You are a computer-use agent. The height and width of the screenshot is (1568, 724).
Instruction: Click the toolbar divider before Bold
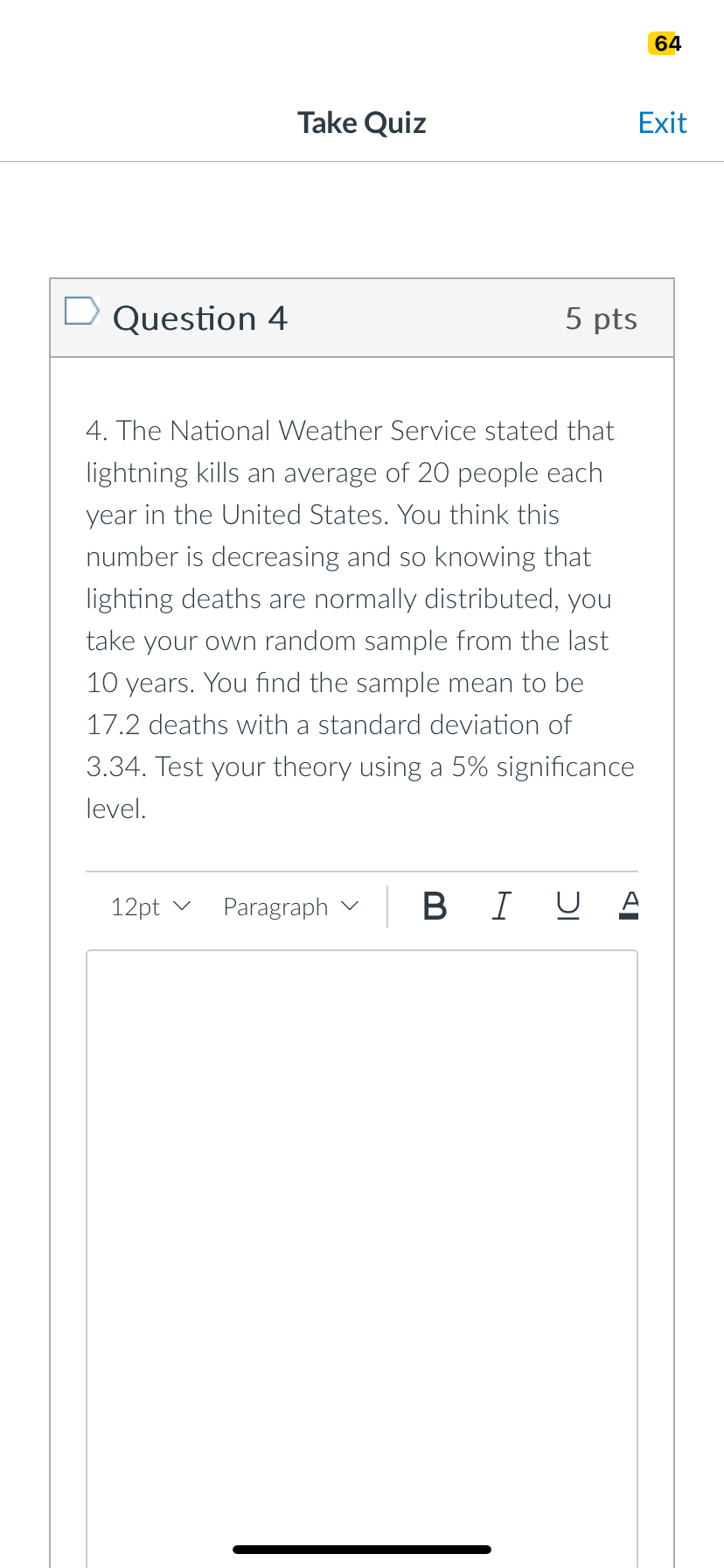click(x=387, y=906)
